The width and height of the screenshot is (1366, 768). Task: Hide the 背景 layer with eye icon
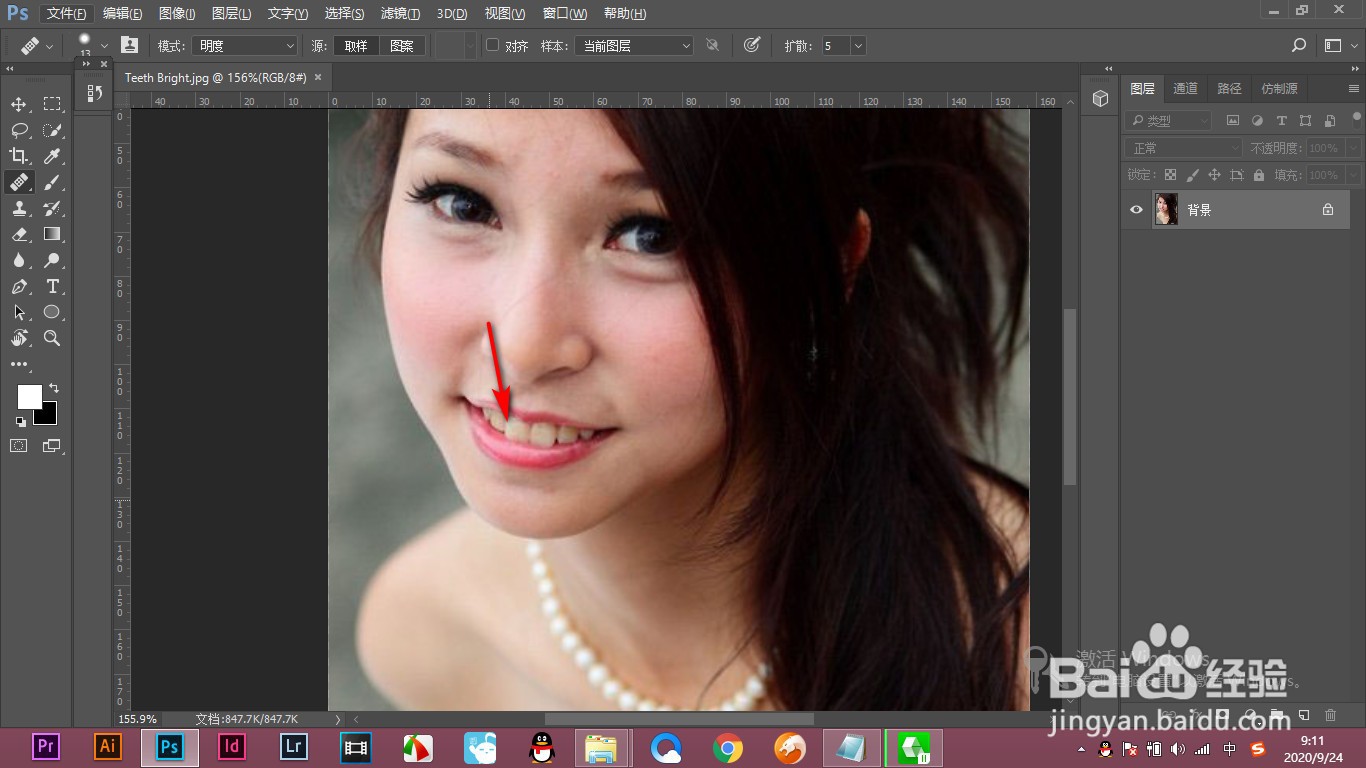[x=1136, y=210]
